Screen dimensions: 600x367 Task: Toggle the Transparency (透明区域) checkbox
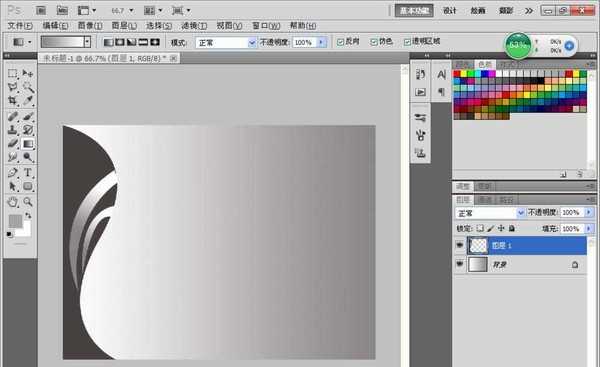pyautogui.click(x=408, y=42)
